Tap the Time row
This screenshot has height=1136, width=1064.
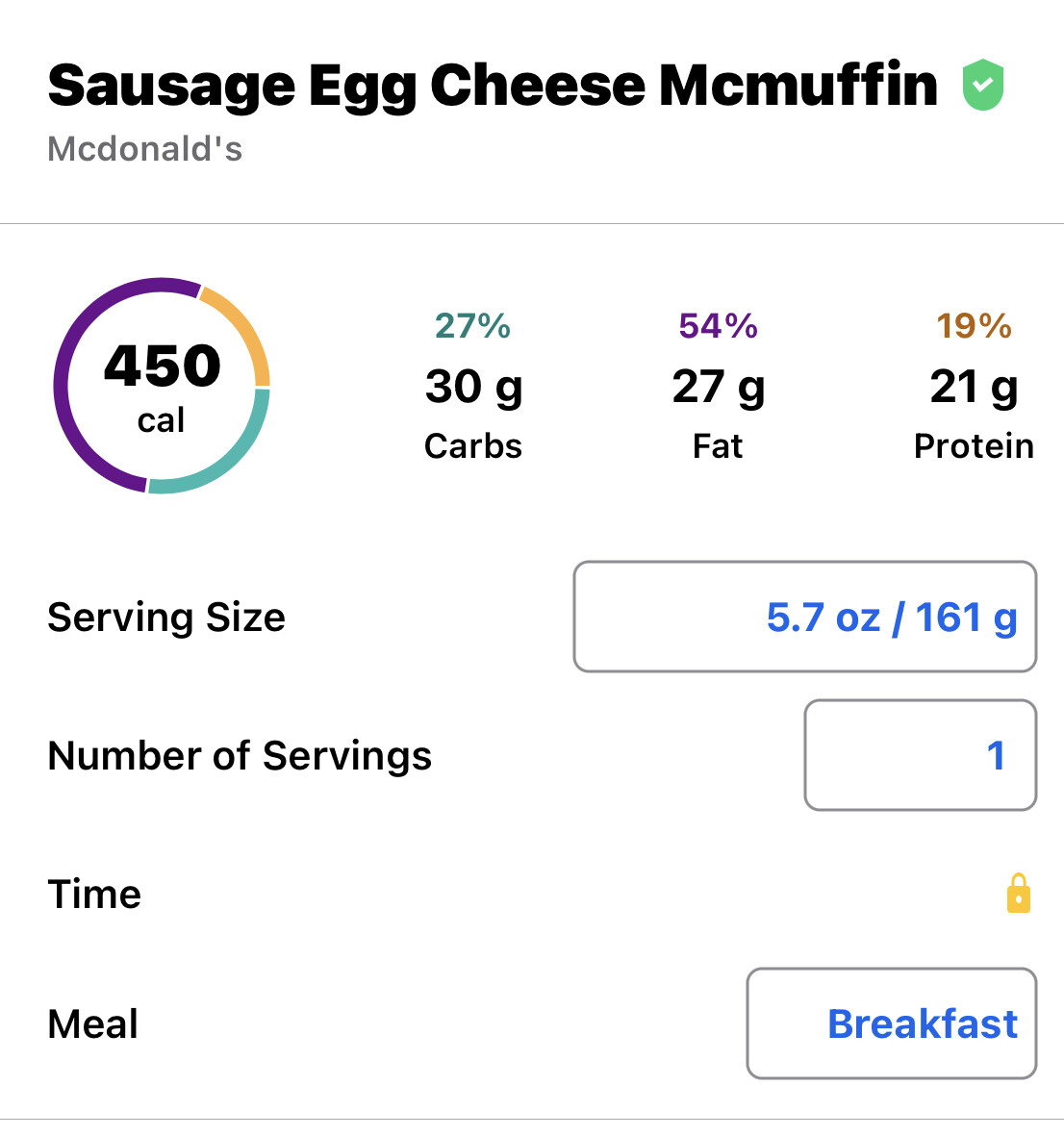[x=532, y=894]
